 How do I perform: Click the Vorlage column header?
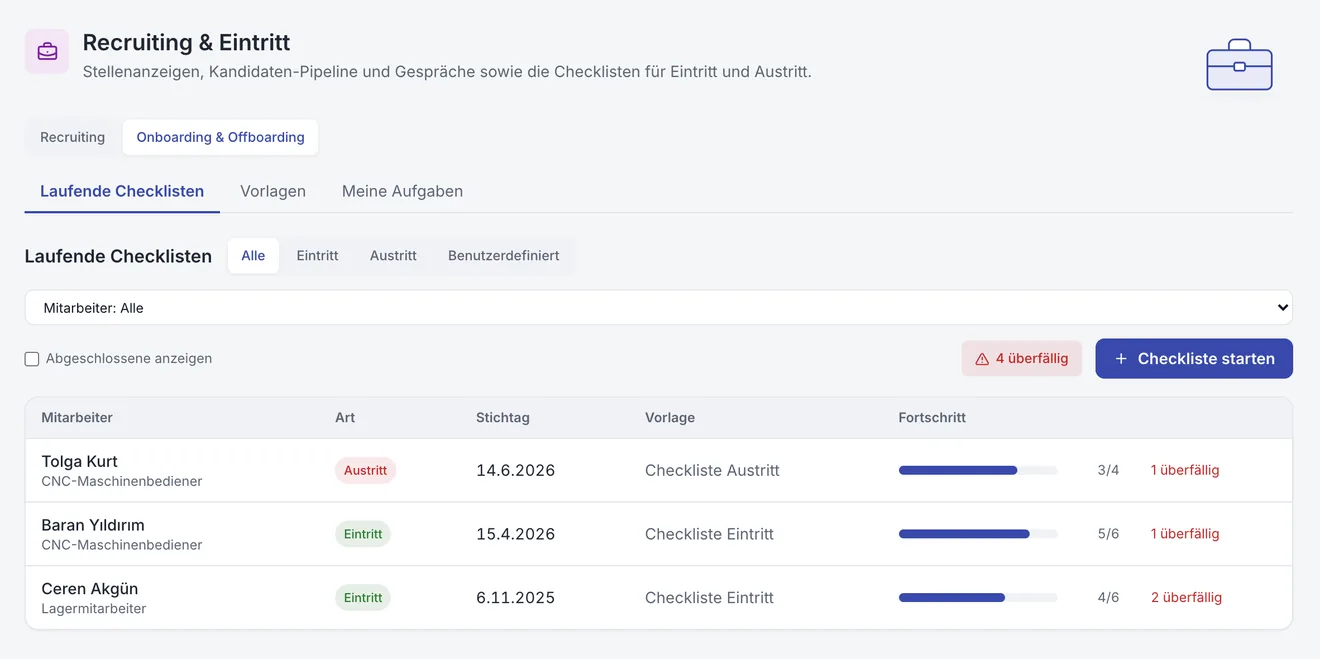click(670, 418)
